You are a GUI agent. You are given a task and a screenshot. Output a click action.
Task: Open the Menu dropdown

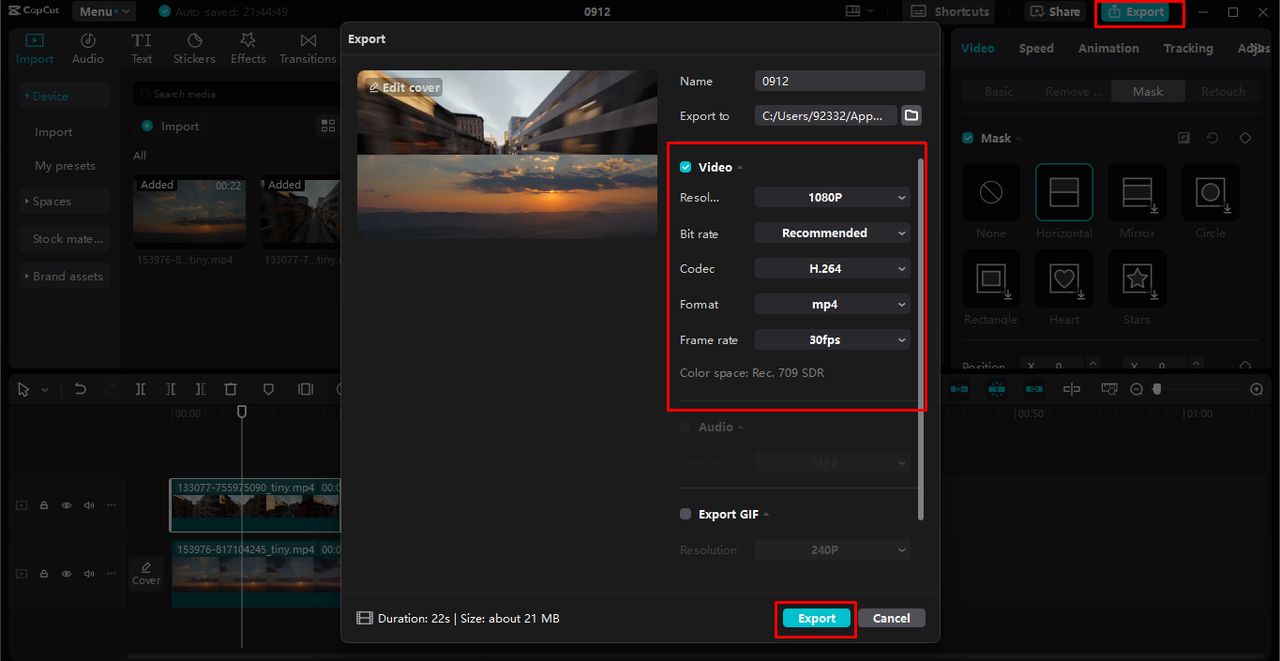pos(103,12)
